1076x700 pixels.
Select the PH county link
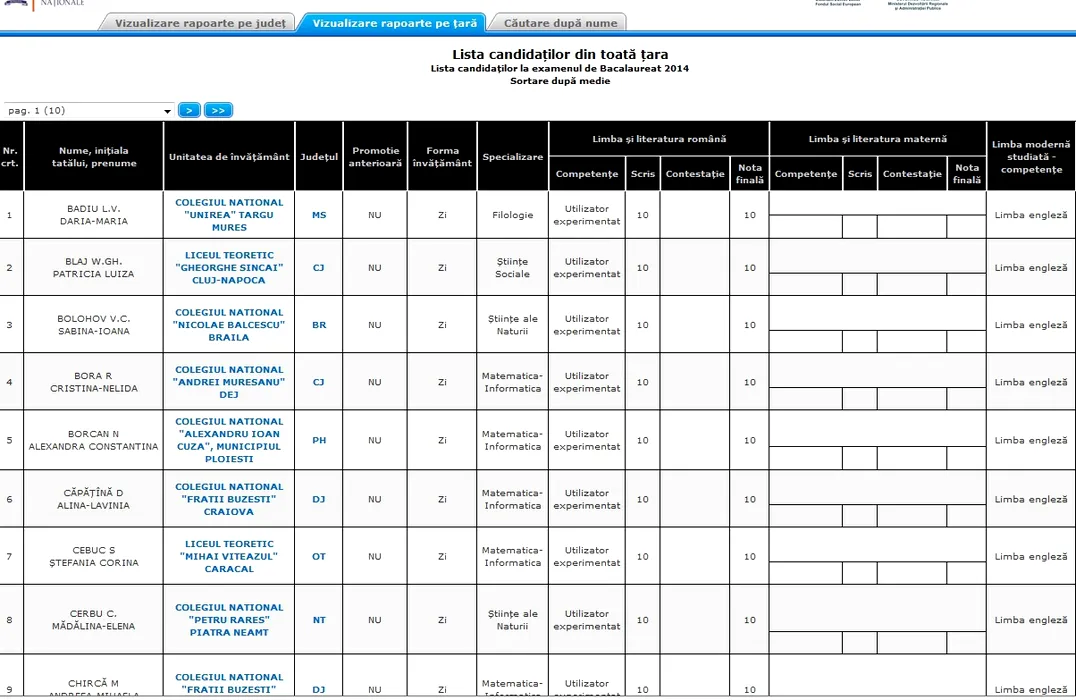tap(319, 440)
